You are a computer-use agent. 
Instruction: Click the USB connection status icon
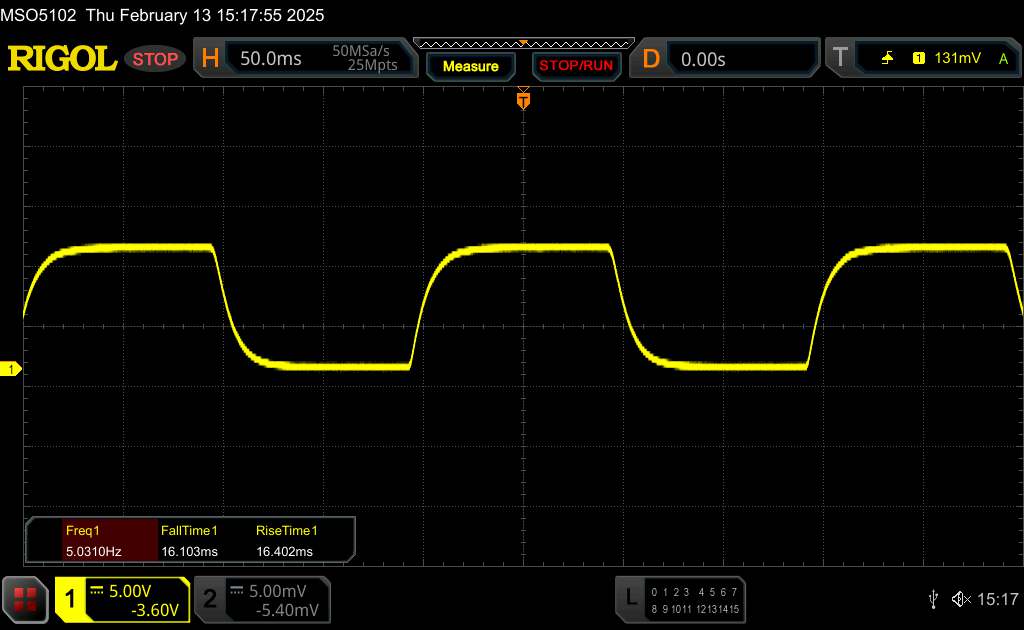pos(933,599)
